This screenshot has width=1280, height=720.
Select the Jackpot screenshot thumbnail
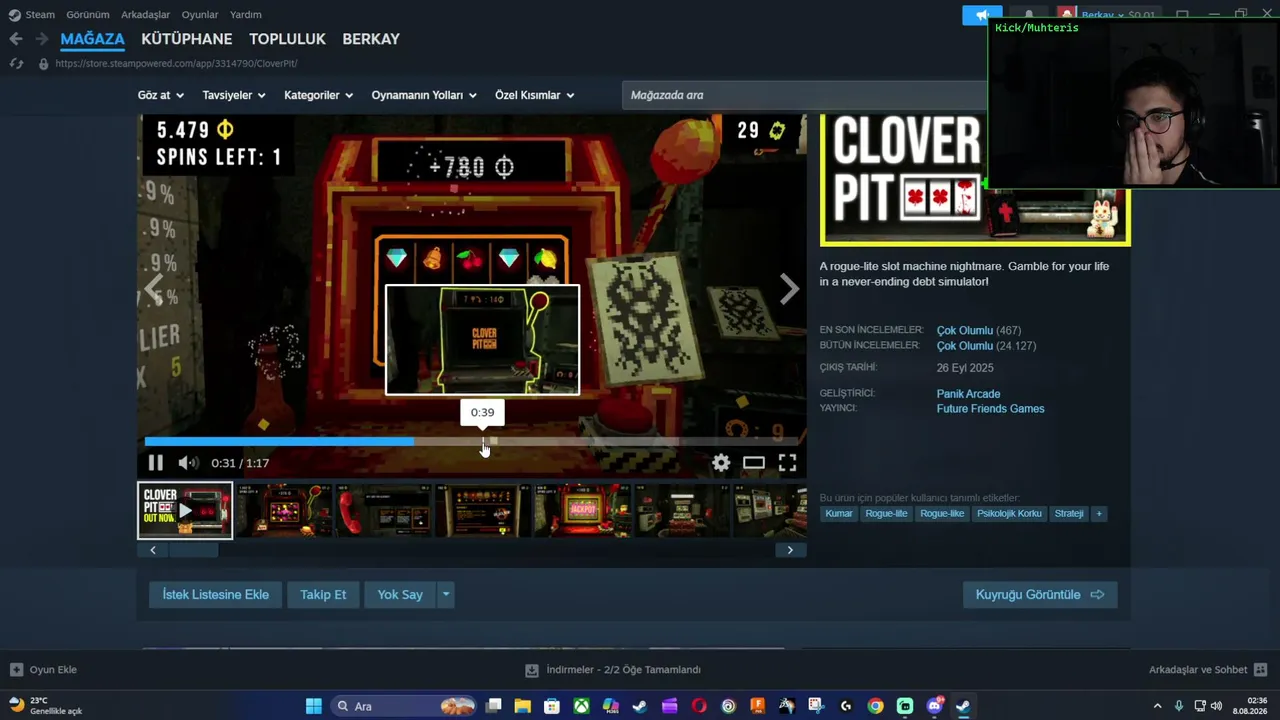(583, 511)
